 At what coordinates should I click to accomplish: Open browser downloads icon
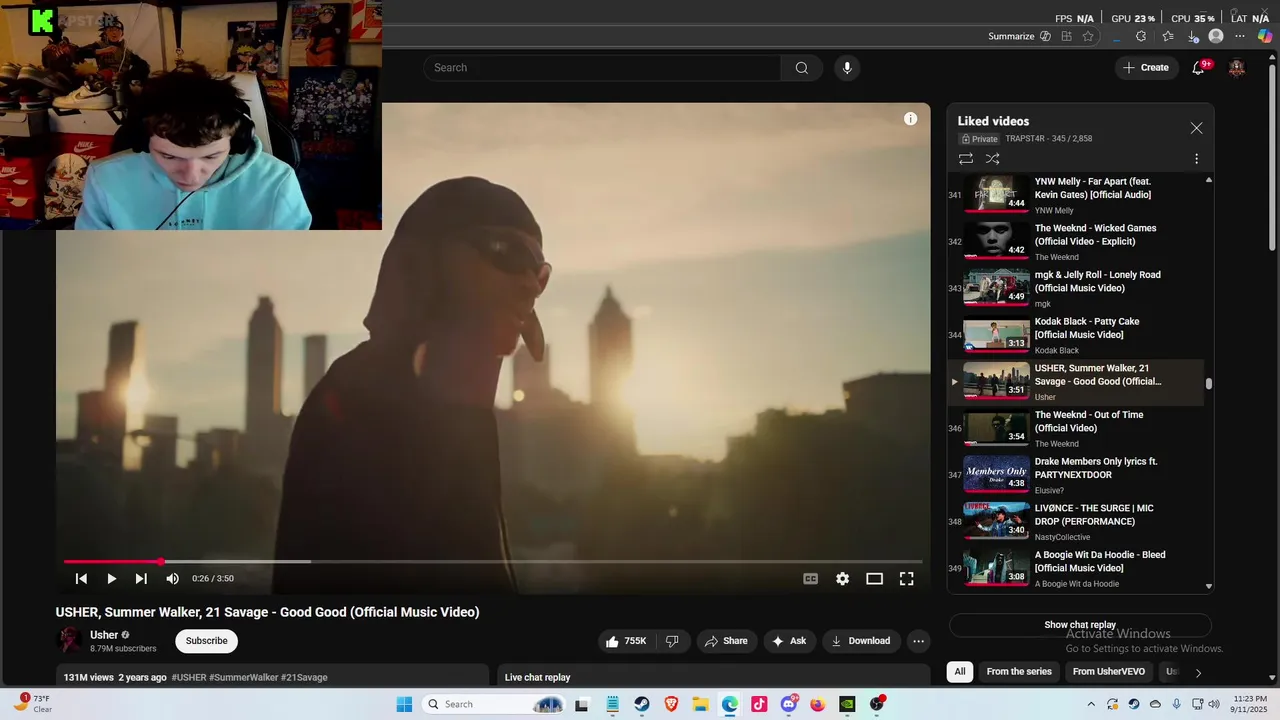(1193, 36)
